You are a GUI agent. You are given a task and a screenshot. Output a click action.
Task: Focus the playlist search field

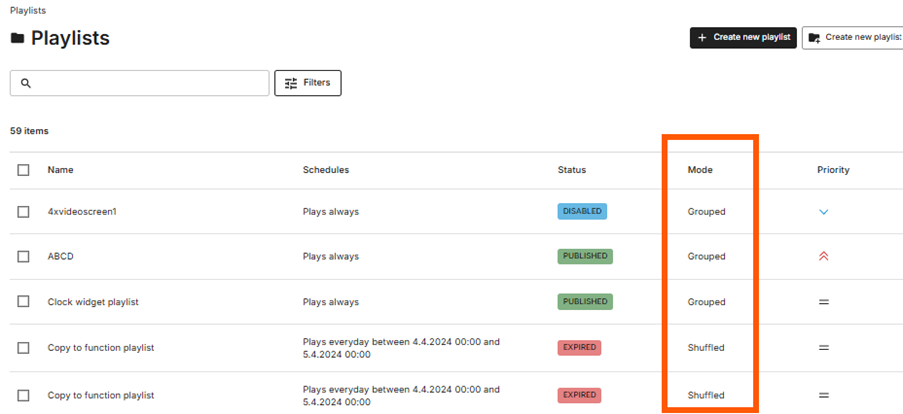click(x=139, y=83)
